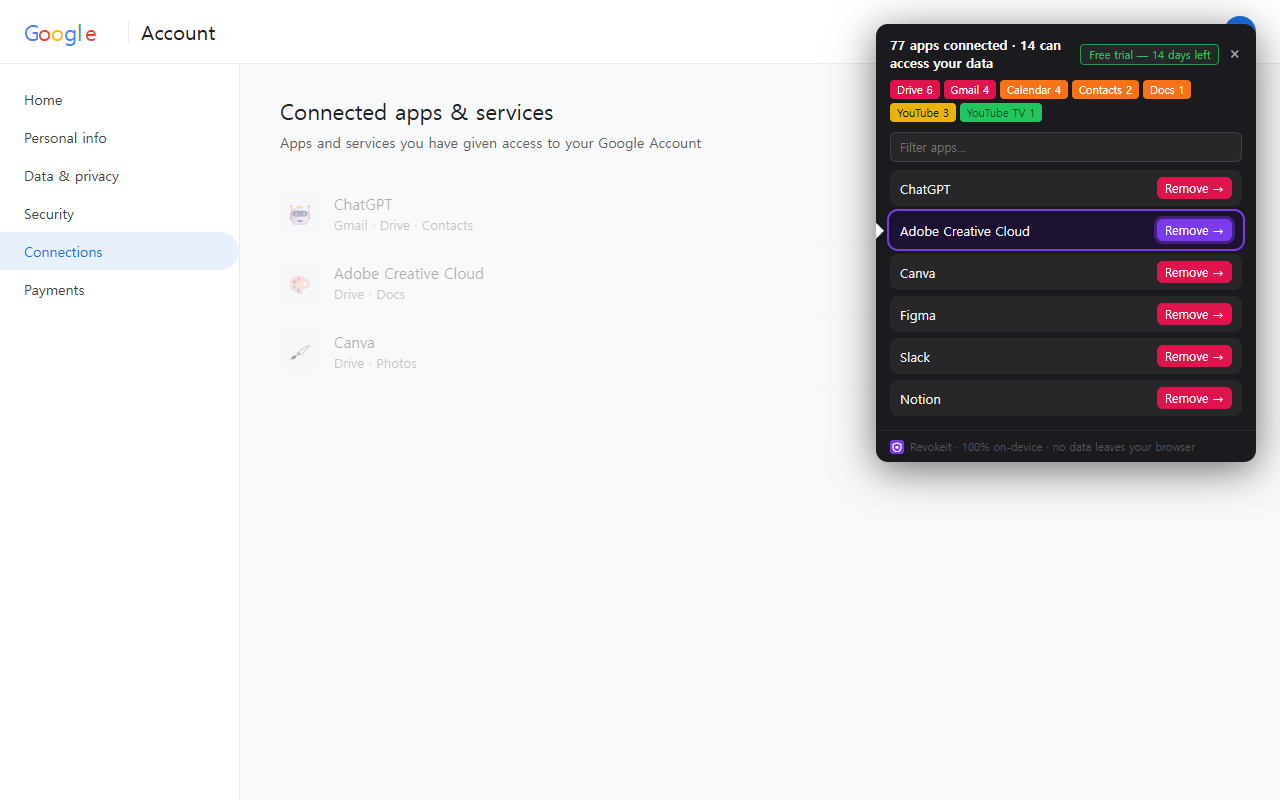Open Payments page
The image size is (1280, 800).
click(54, 290)
